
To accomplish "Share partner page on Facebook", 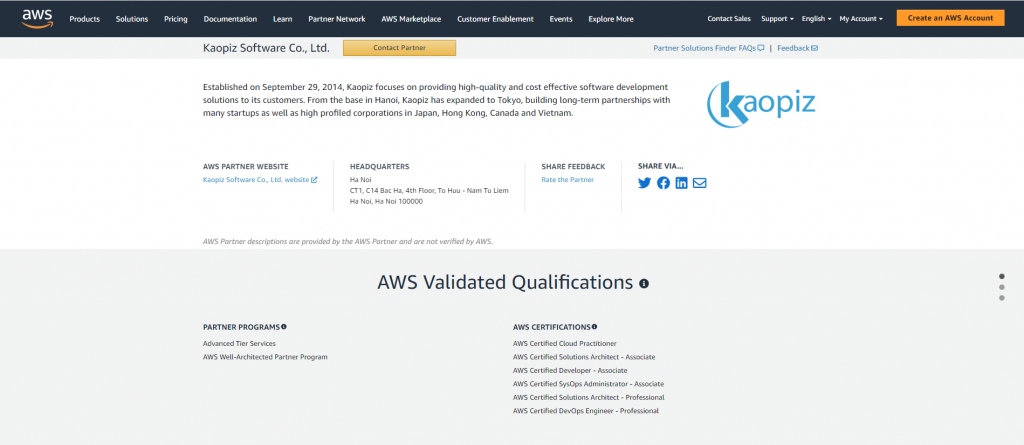I will (663, 183).
